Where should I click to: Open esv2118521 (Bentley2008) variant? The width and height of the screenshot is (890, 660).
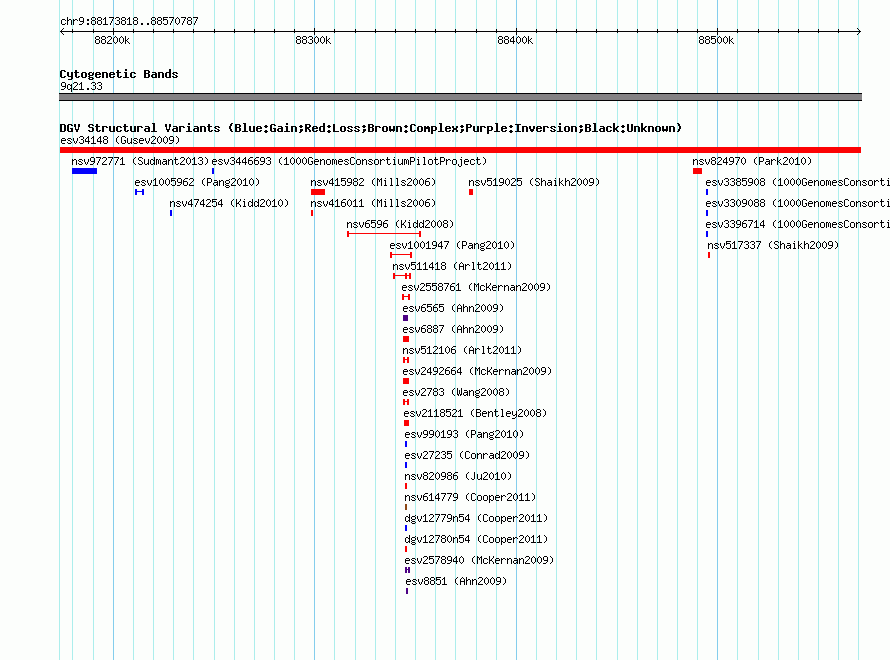475,413
